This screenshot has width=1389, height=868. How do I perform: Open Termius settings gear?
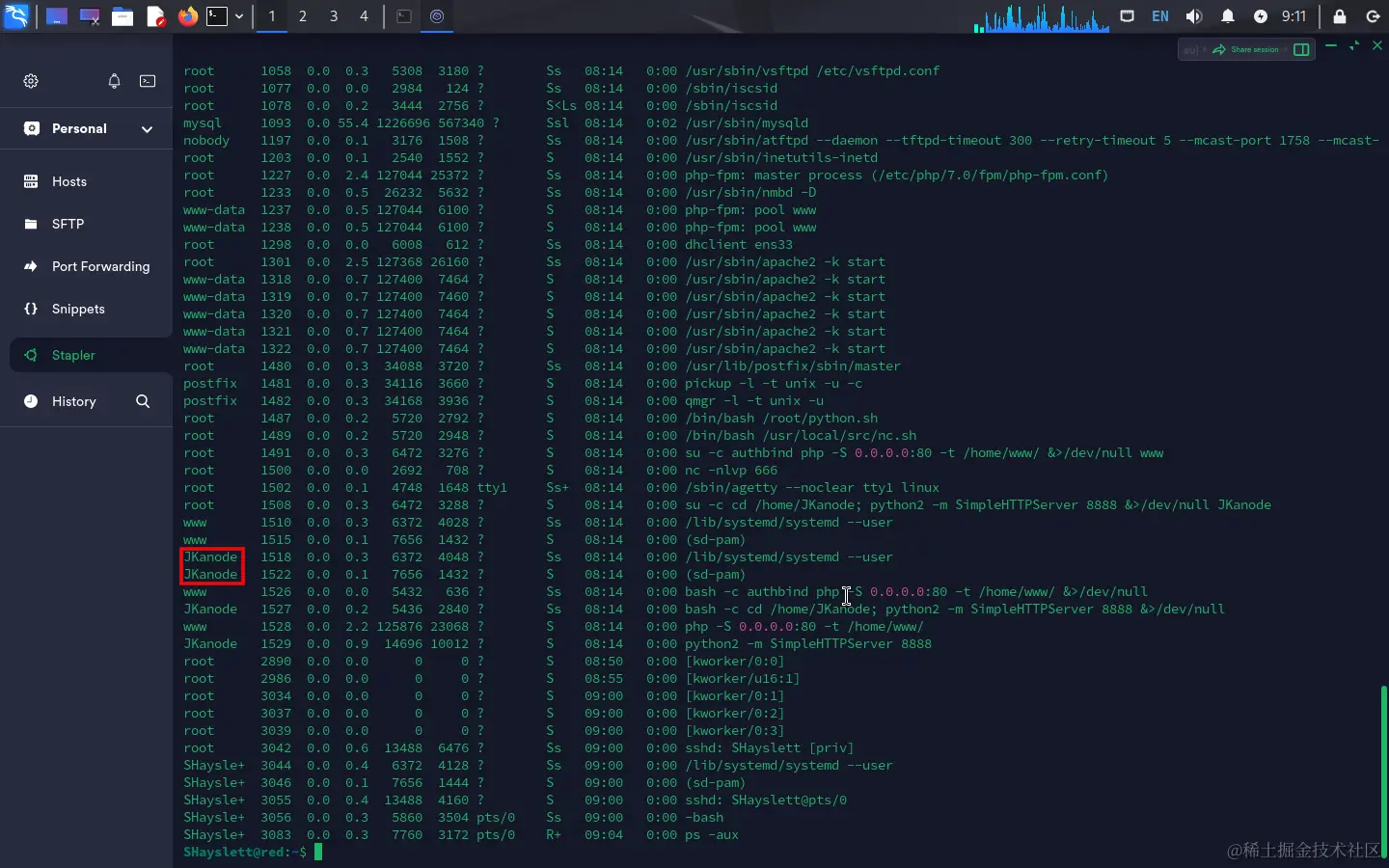point(31,81)
